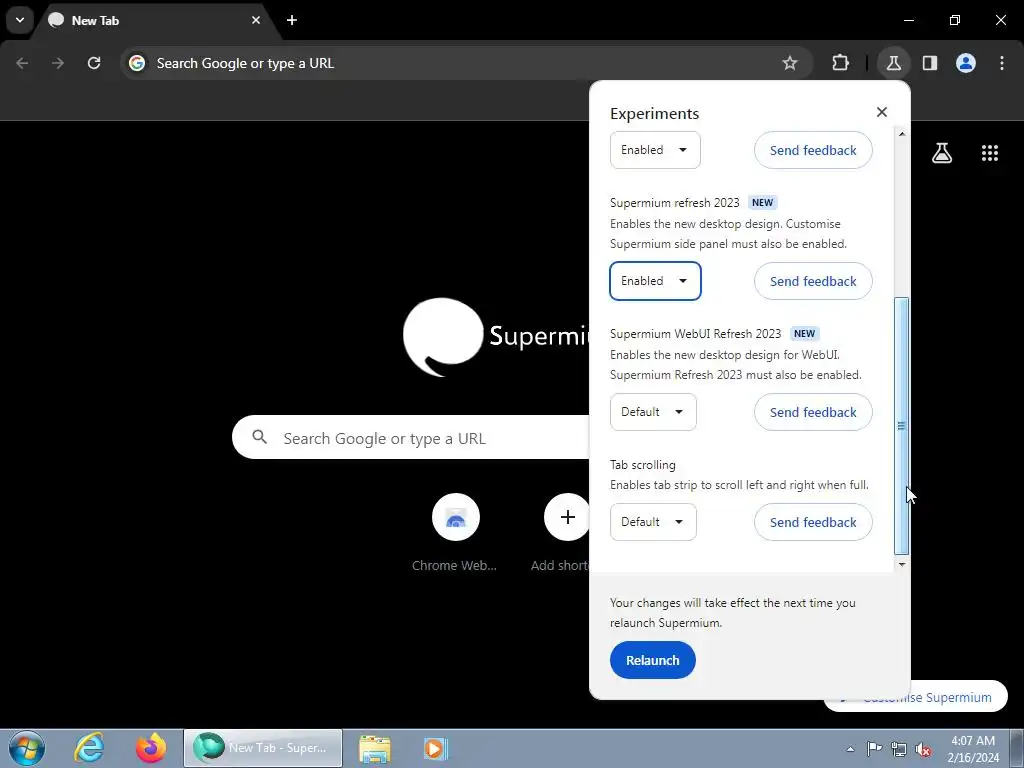Screen dimensions: 1024x768
Task: Click the Google icon in address bar
Action: point(137,63)
